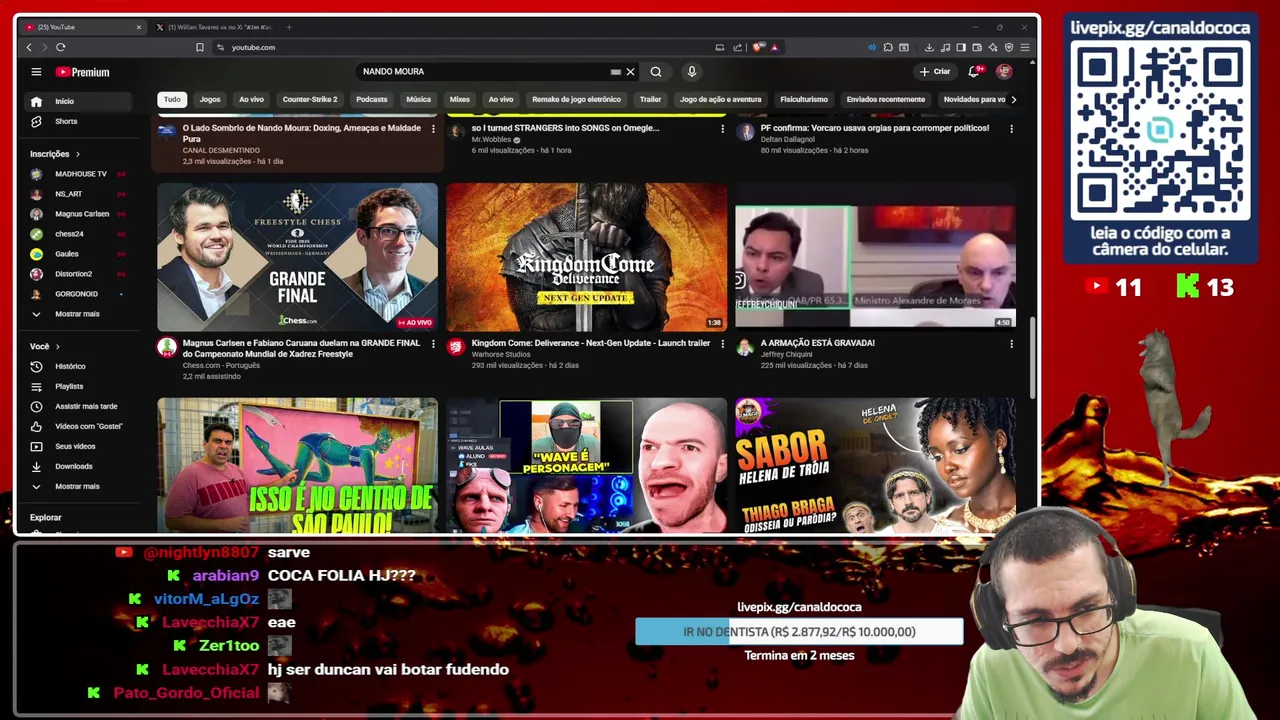Play the SABOR Helena de Tróia thumbnail

tap(875, 465)
